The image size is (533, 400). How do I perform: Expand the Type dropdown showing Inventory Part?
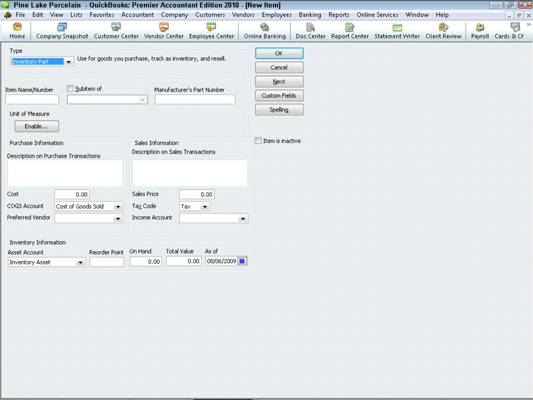[69, 62]
